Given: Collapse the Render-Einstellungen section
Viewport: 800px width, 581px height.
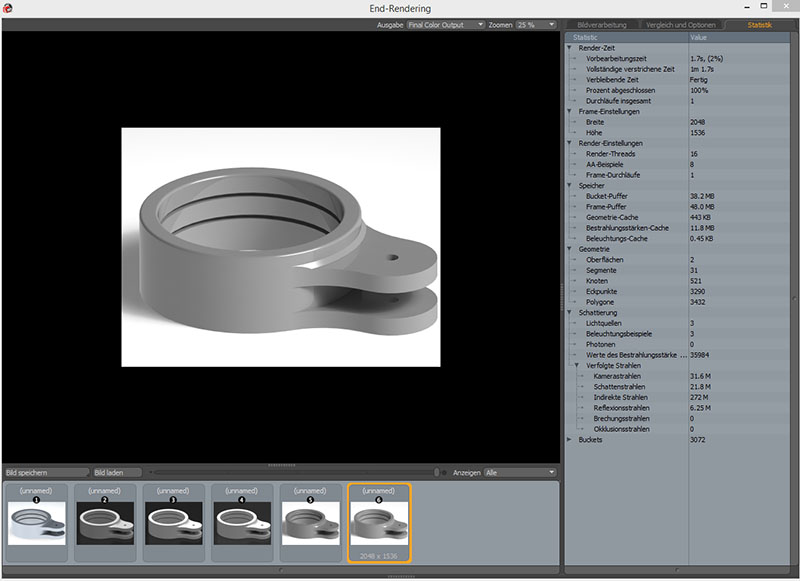Looking at the screenshot, I should point(569,143).
